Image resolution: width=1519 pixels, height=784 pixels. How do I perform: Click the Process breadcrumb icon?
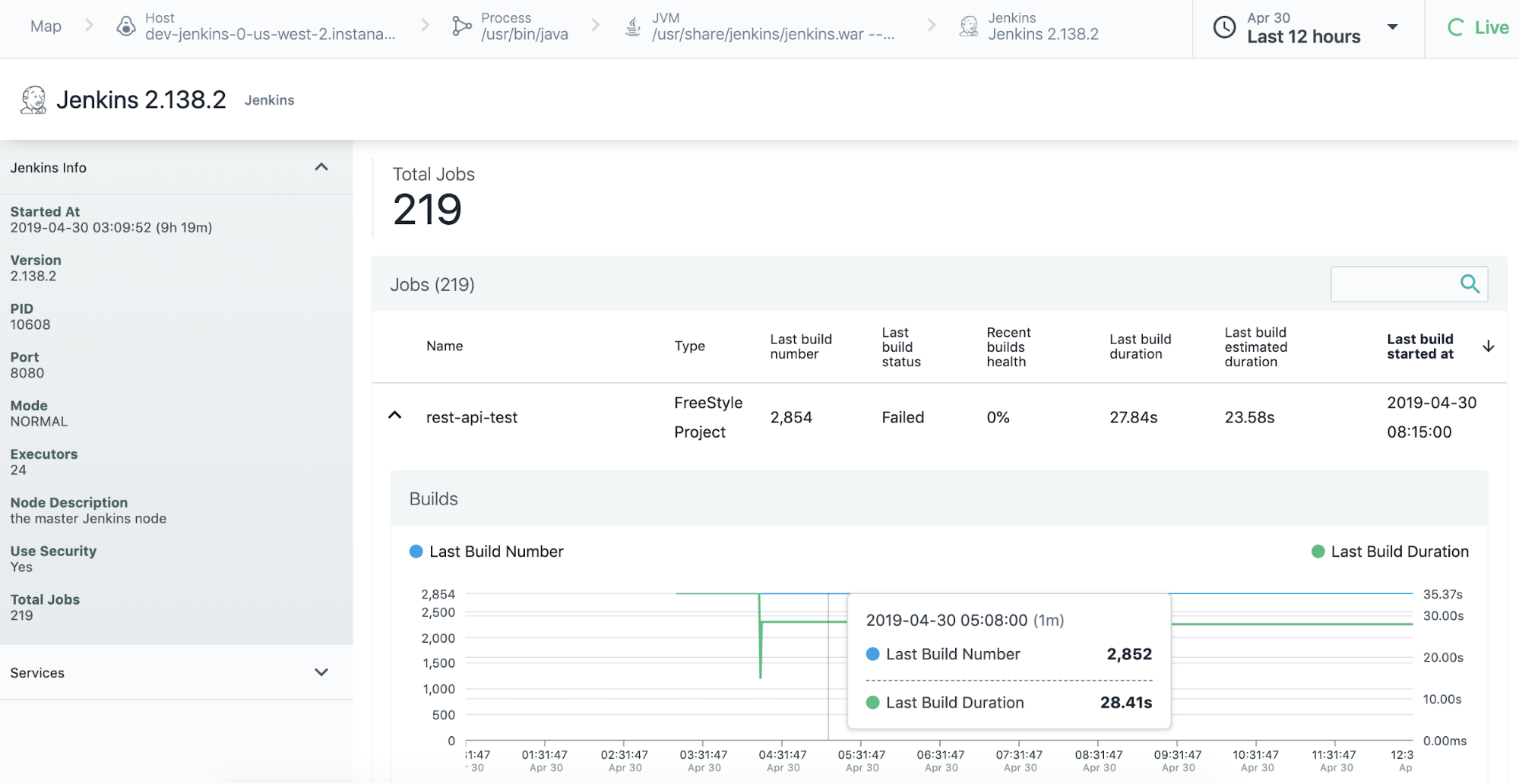[x=461, y=27]
